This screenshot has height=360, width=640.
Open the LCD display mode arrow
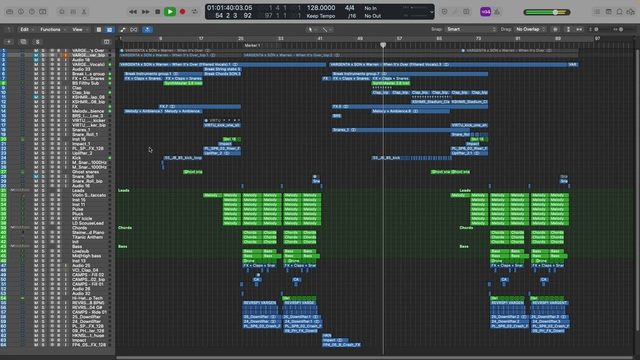coord(431,12)
